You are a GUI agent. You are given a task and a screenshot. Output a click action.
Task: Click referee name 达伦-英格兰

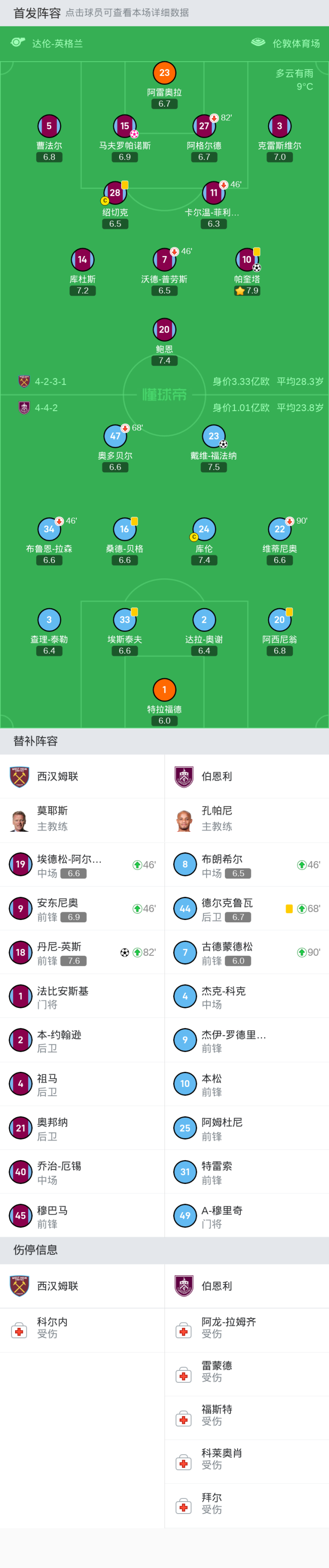[x=57, y=43]
